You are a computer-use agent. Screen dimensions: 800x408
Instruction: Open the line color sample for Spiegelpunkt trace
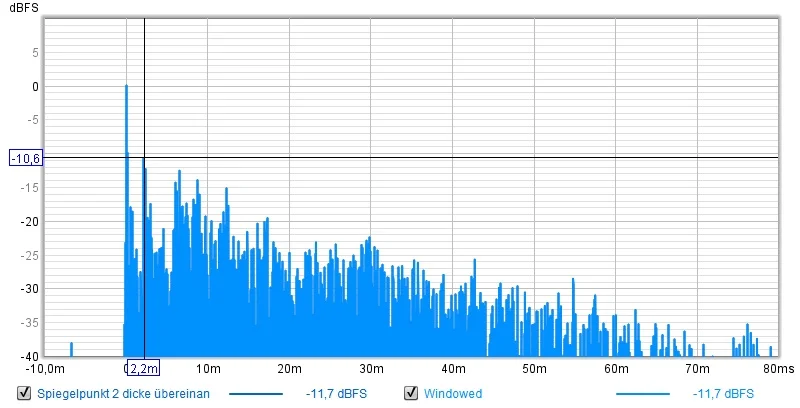[x=256, y=394]
